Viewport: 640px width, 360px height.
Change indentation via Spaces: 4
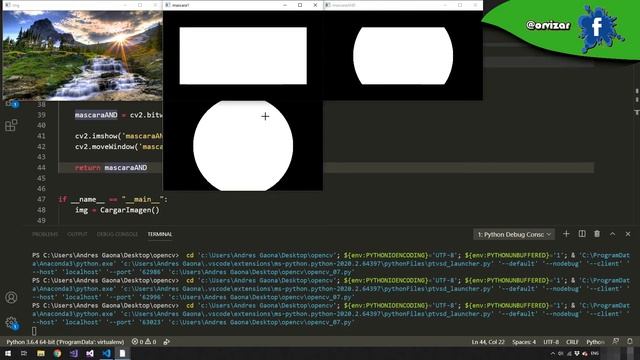click(524, 342)
